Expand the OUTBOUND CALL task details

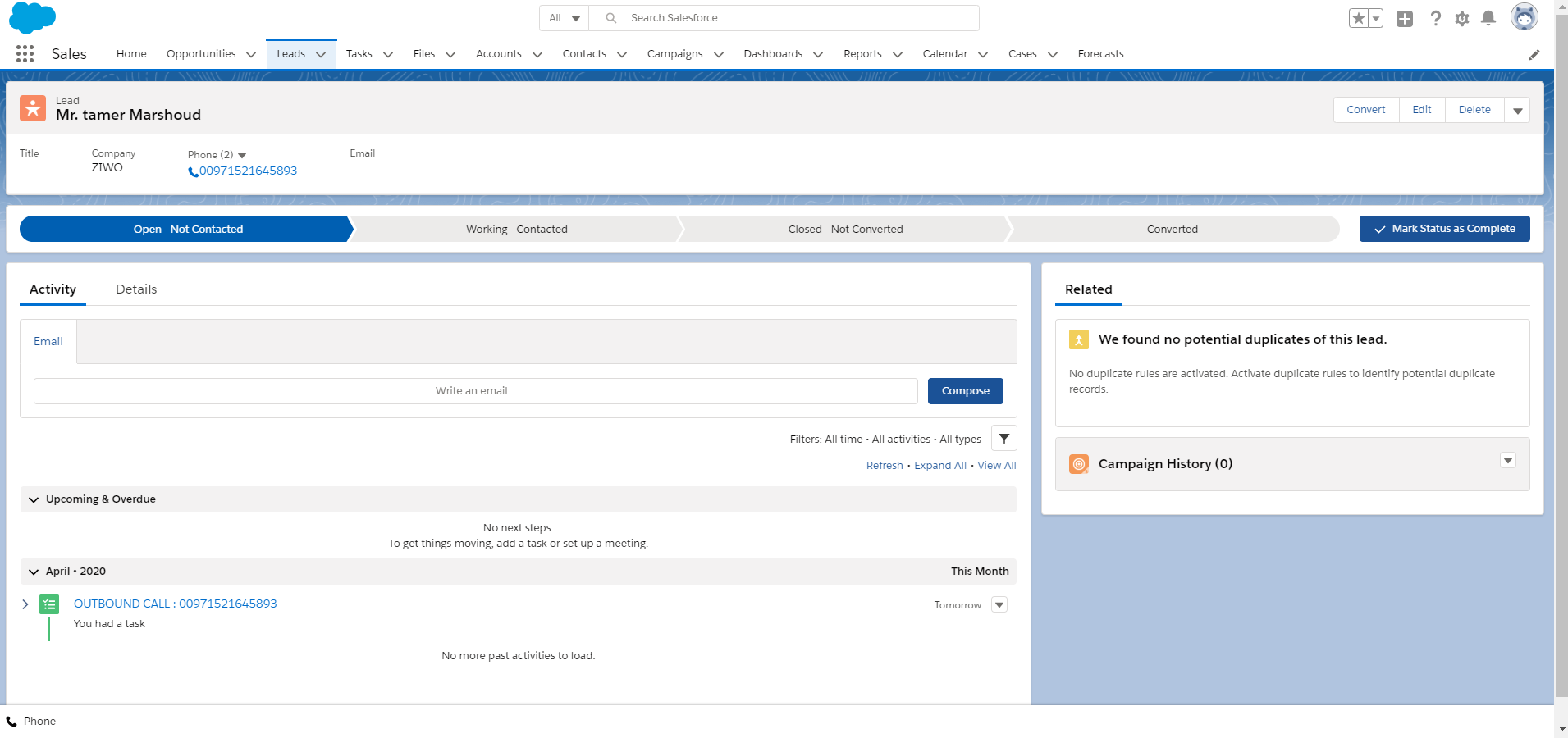25,604
